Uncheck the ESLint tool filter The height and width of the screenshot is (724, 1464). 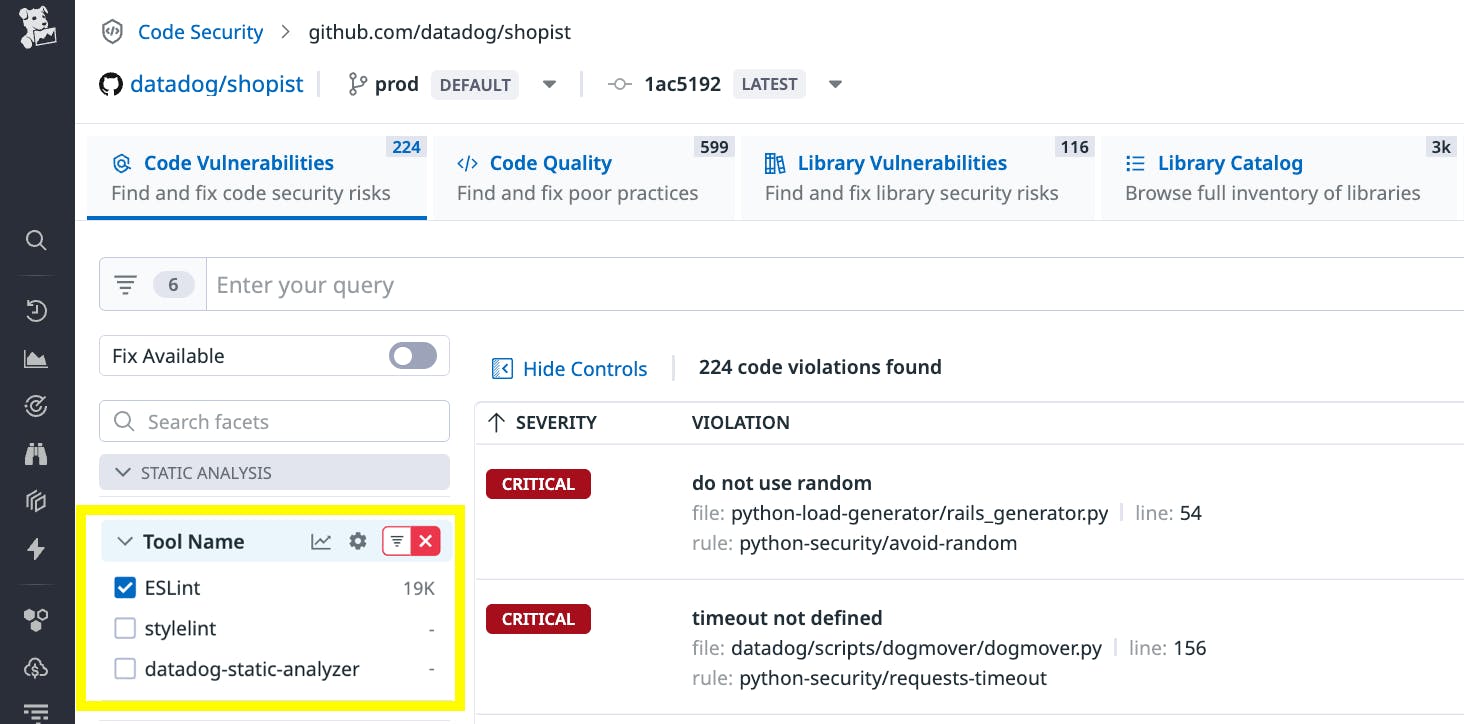(125, 587)
